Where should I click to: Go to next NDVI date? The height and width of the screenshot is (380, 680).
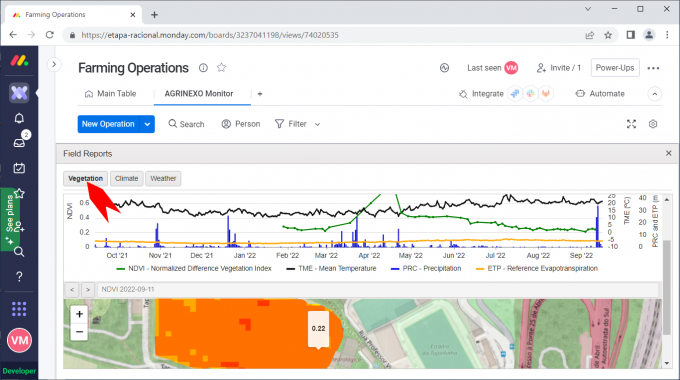(88, 289)
